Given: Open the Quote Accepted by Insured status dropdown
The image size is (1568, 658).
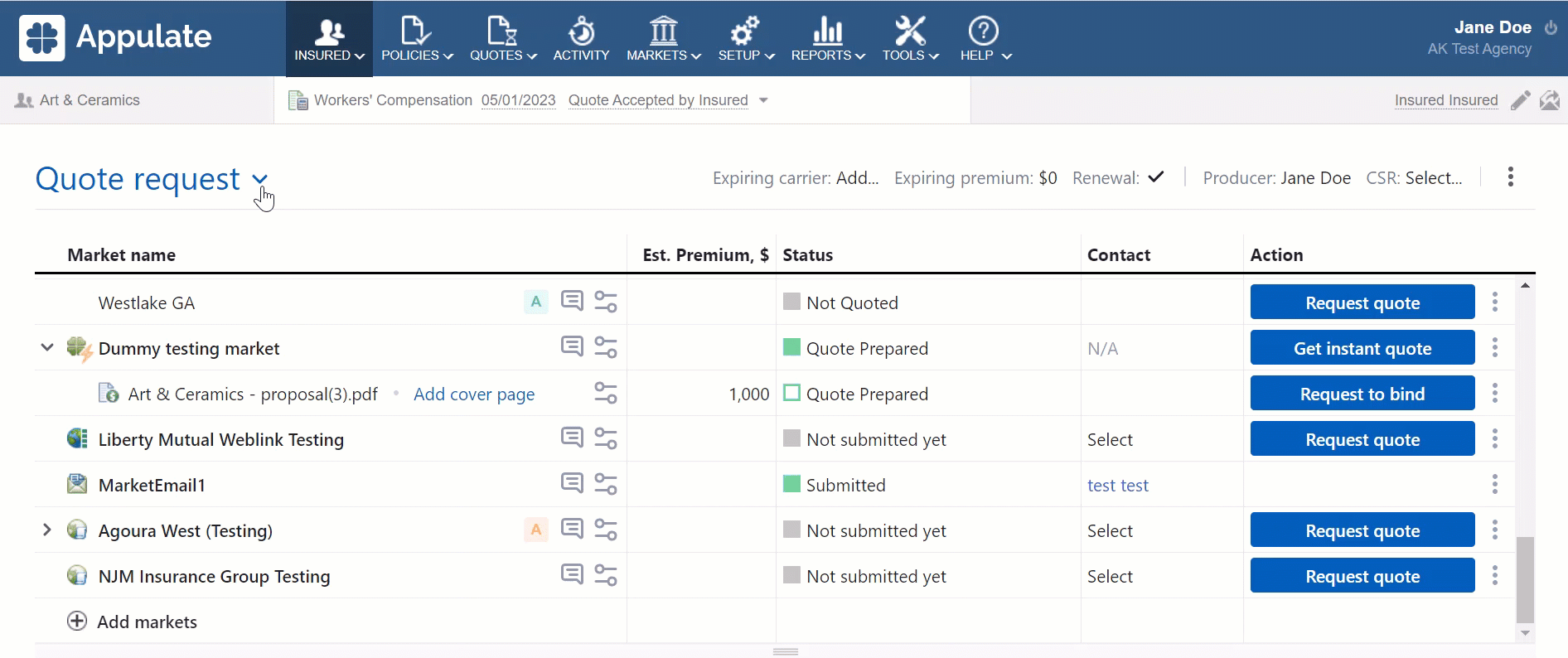Looking at the screenshot, I should pos(668,100).
